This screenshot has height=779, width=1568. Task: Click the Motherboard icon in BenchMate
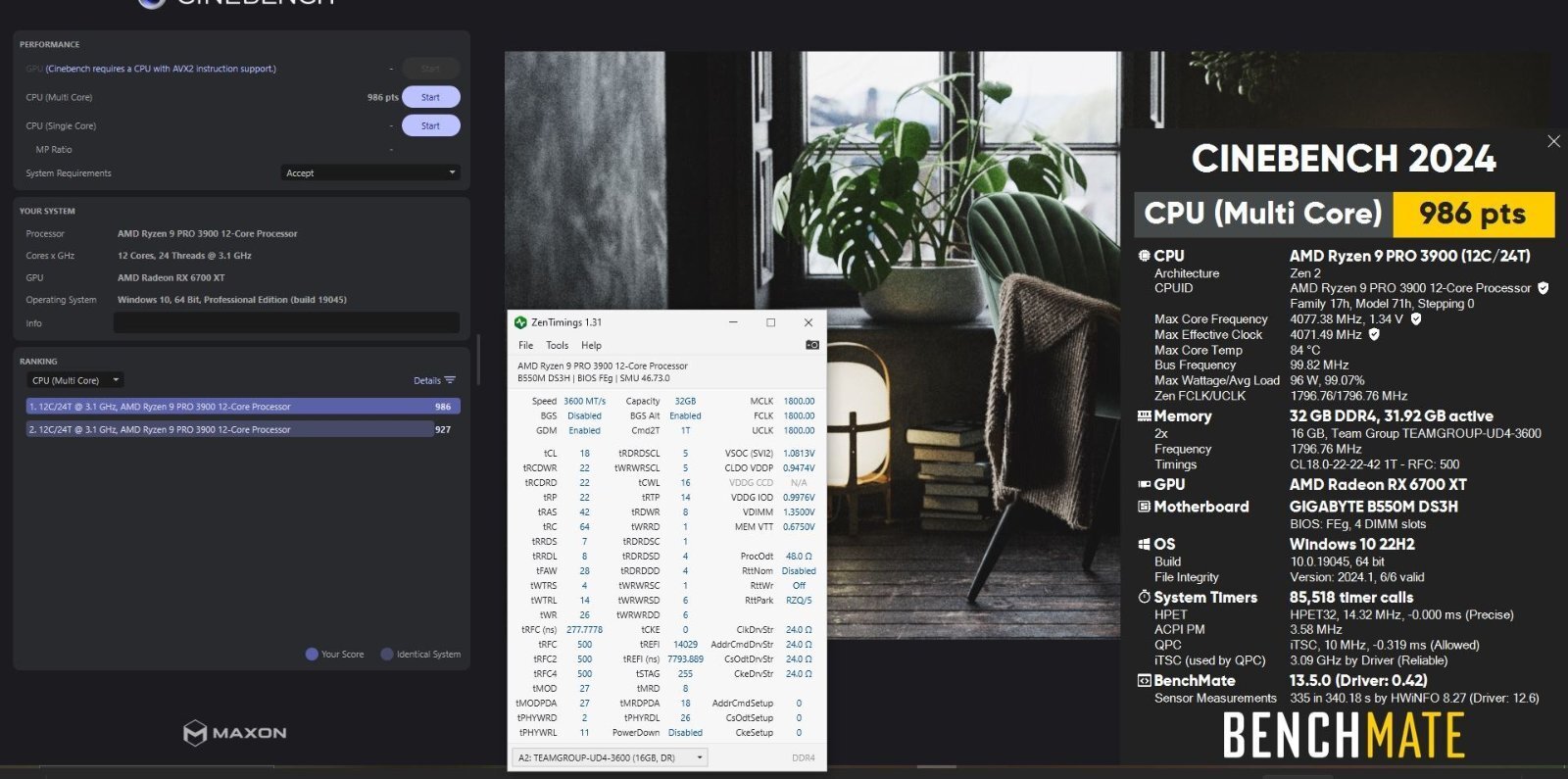click(1144, 507)
